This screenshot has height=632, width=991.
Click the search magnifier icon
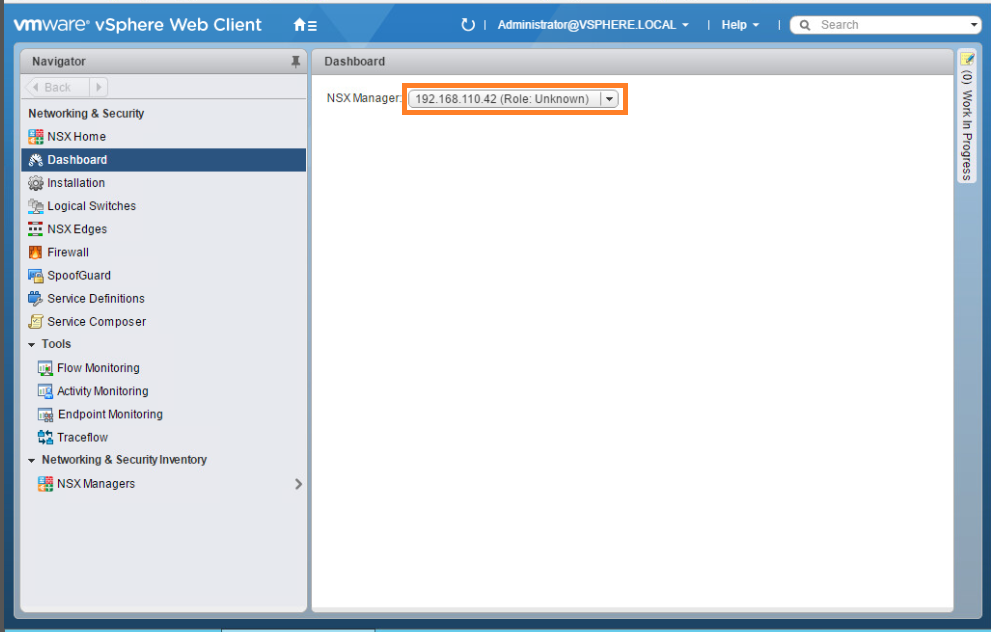point(805,25)
